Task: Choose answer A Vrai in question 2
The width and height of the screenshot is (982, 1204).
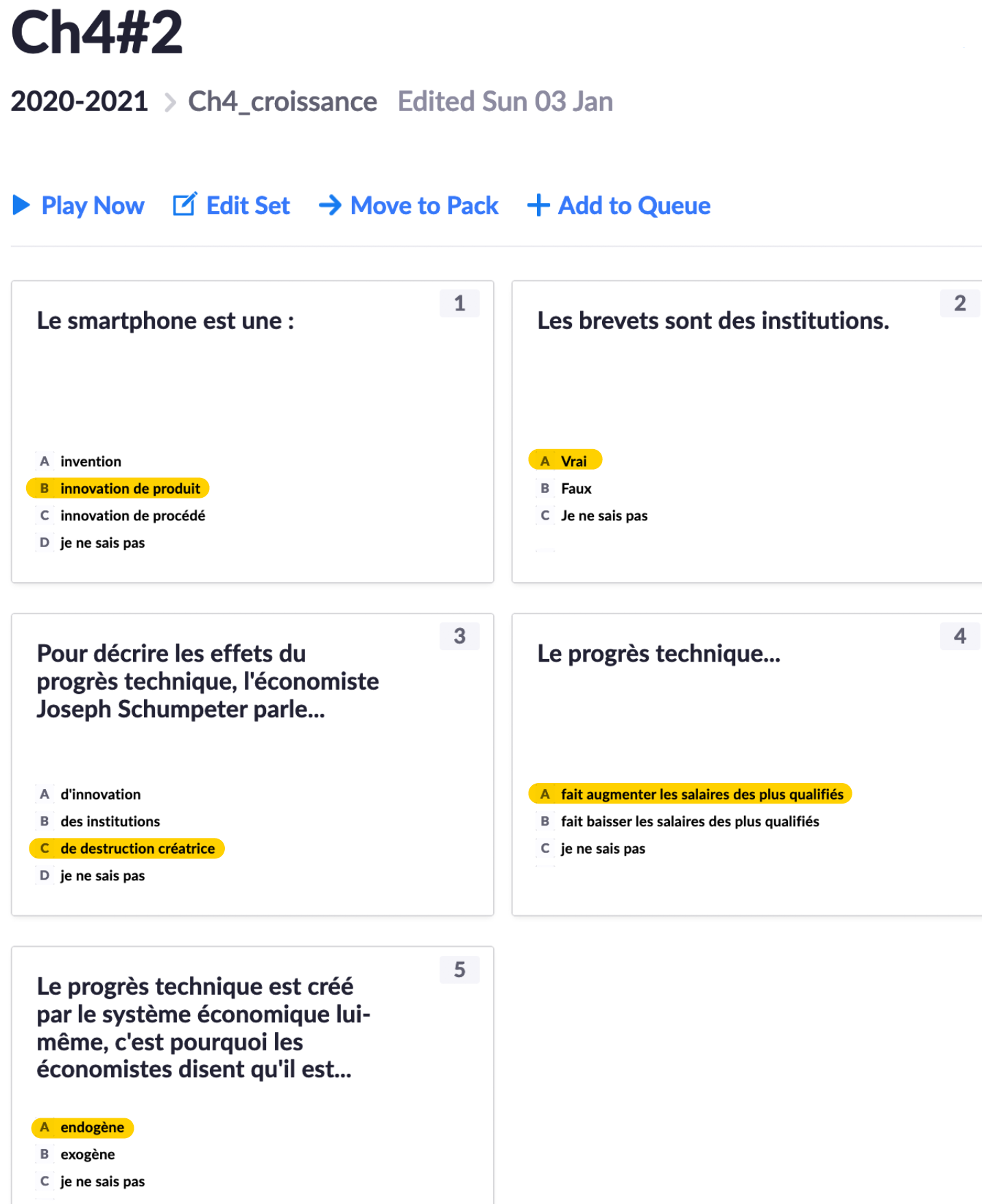Action: pyautogui.click(x=573, y=461)
